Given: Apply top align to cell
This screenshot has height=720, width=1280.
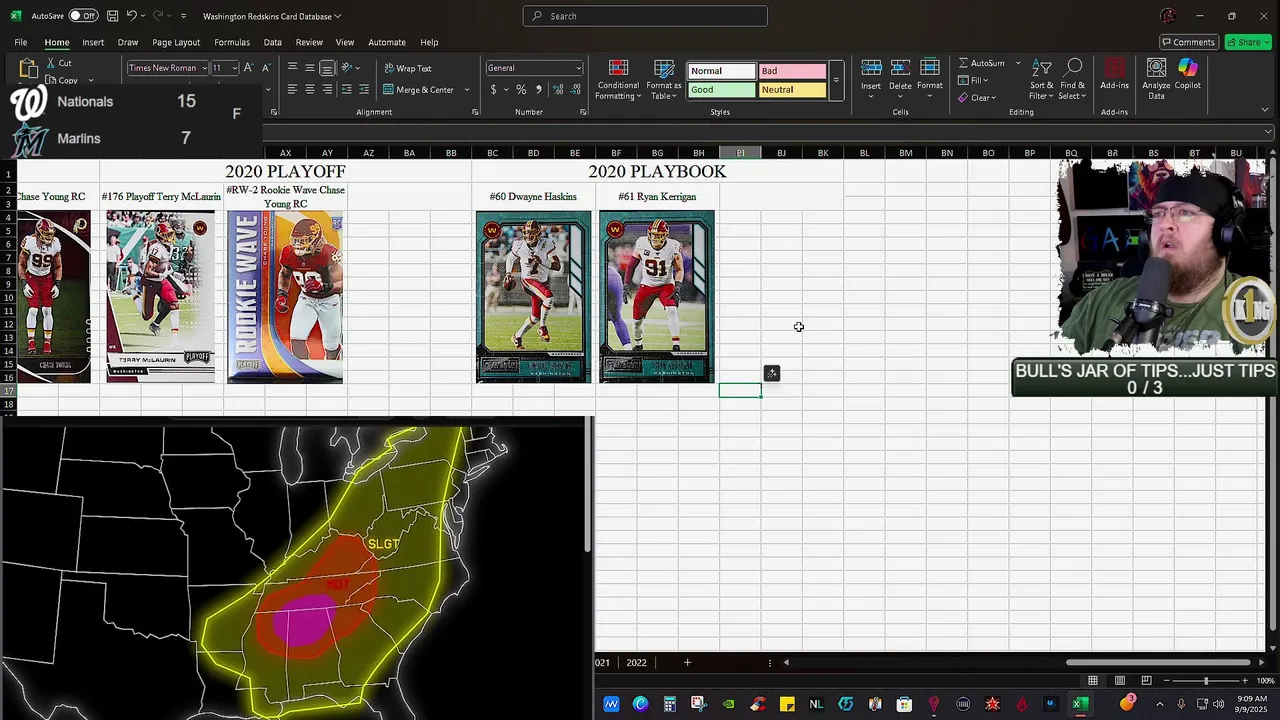Looking at the screenshot, I should [x=292, y=68].
